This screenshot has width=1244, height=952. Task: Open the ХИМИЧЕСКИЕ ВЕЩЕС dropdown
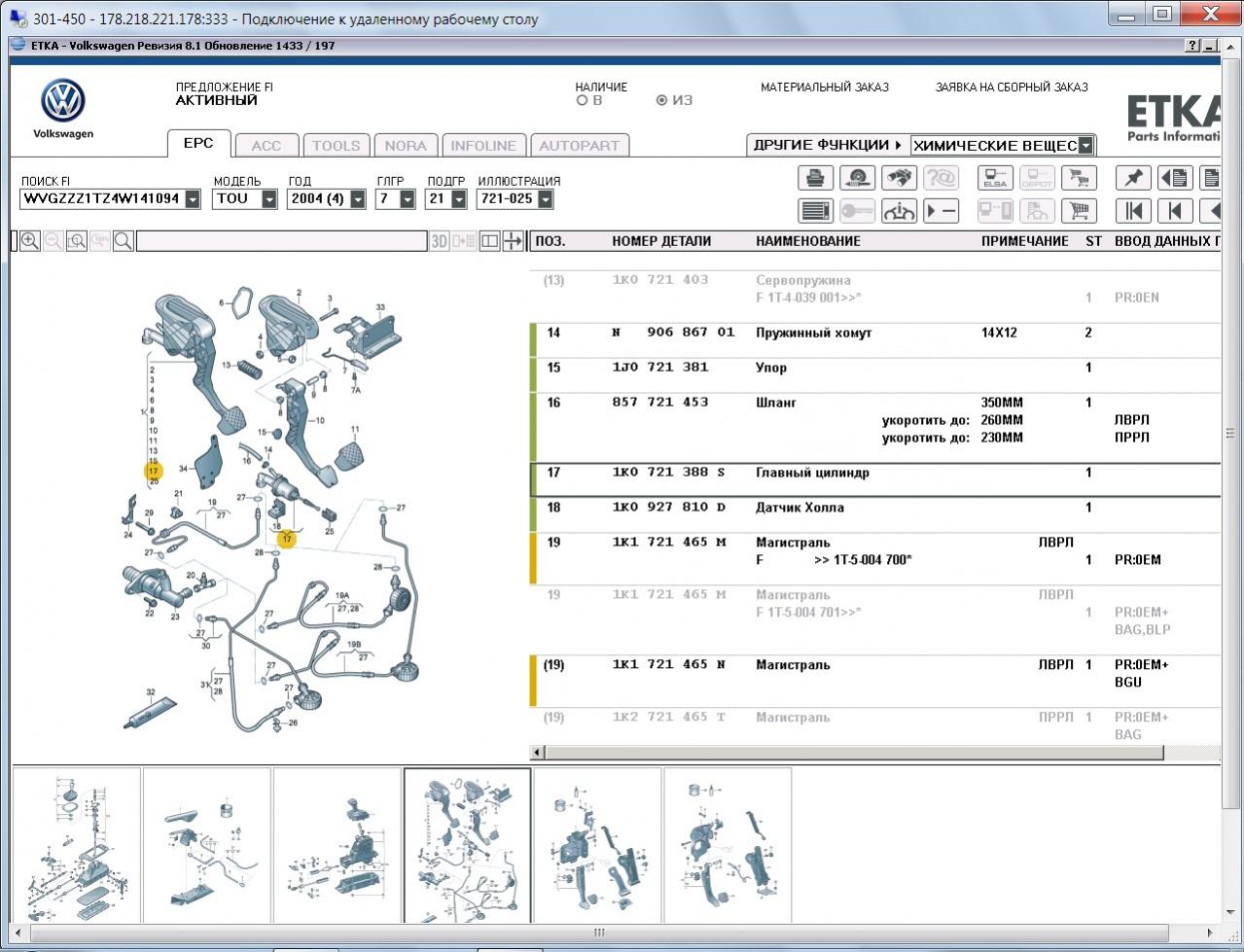[1086, 146]
